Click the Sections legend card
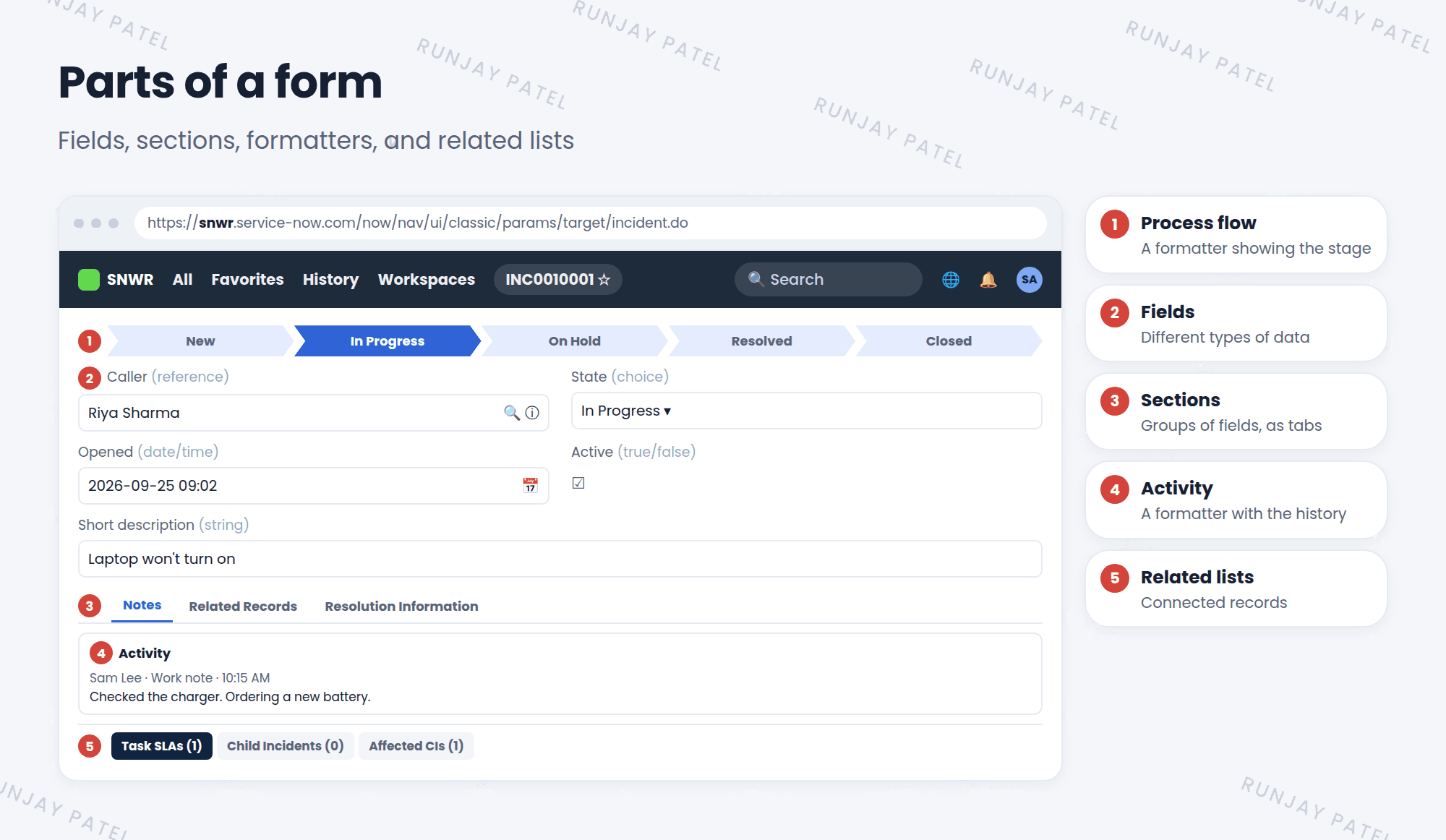The height and width of the screenshot is (840, 1446). click(x=1236, y=411)
